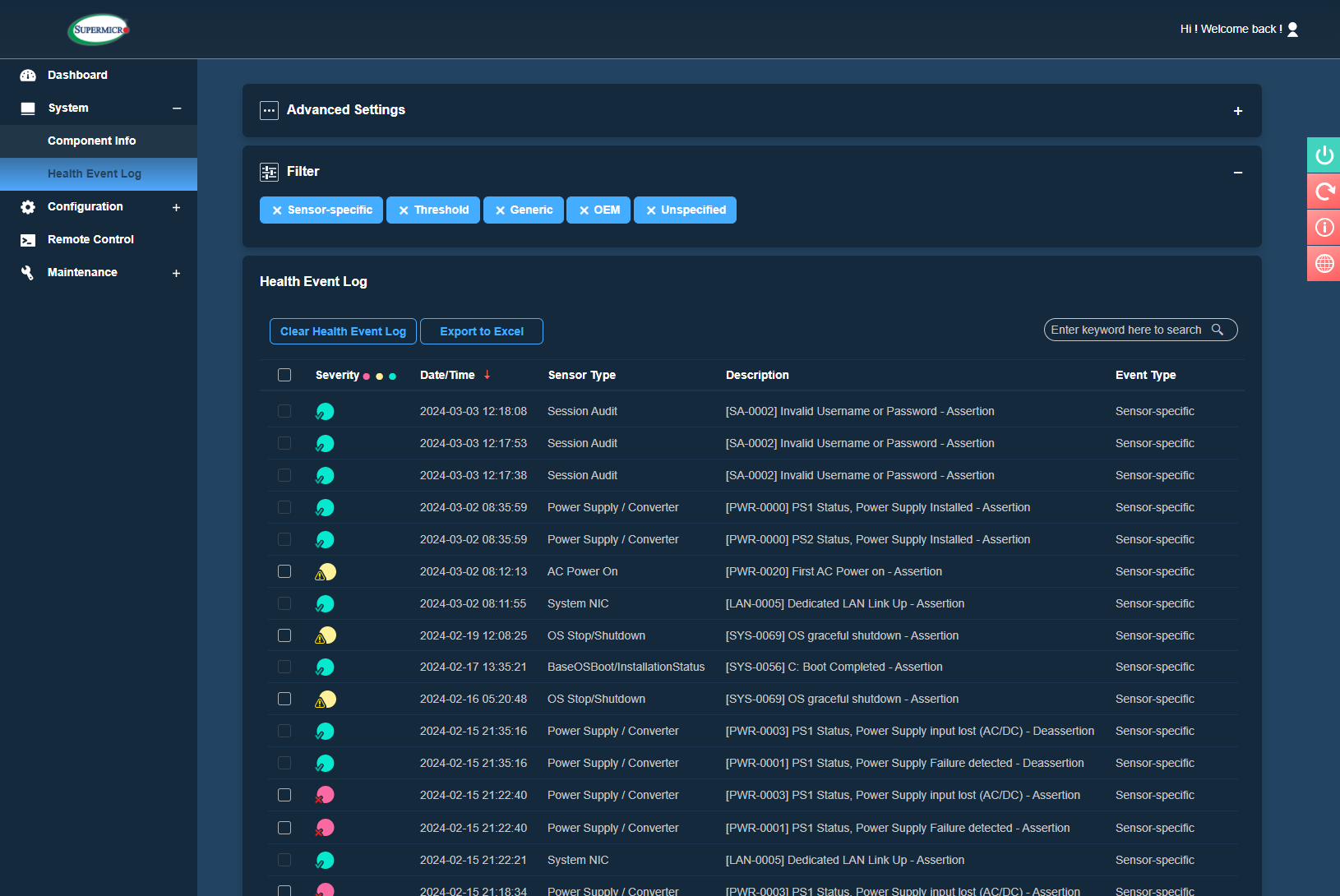Expand the Configuration menu
This screenshot has height=896, width=1340.
176,207
